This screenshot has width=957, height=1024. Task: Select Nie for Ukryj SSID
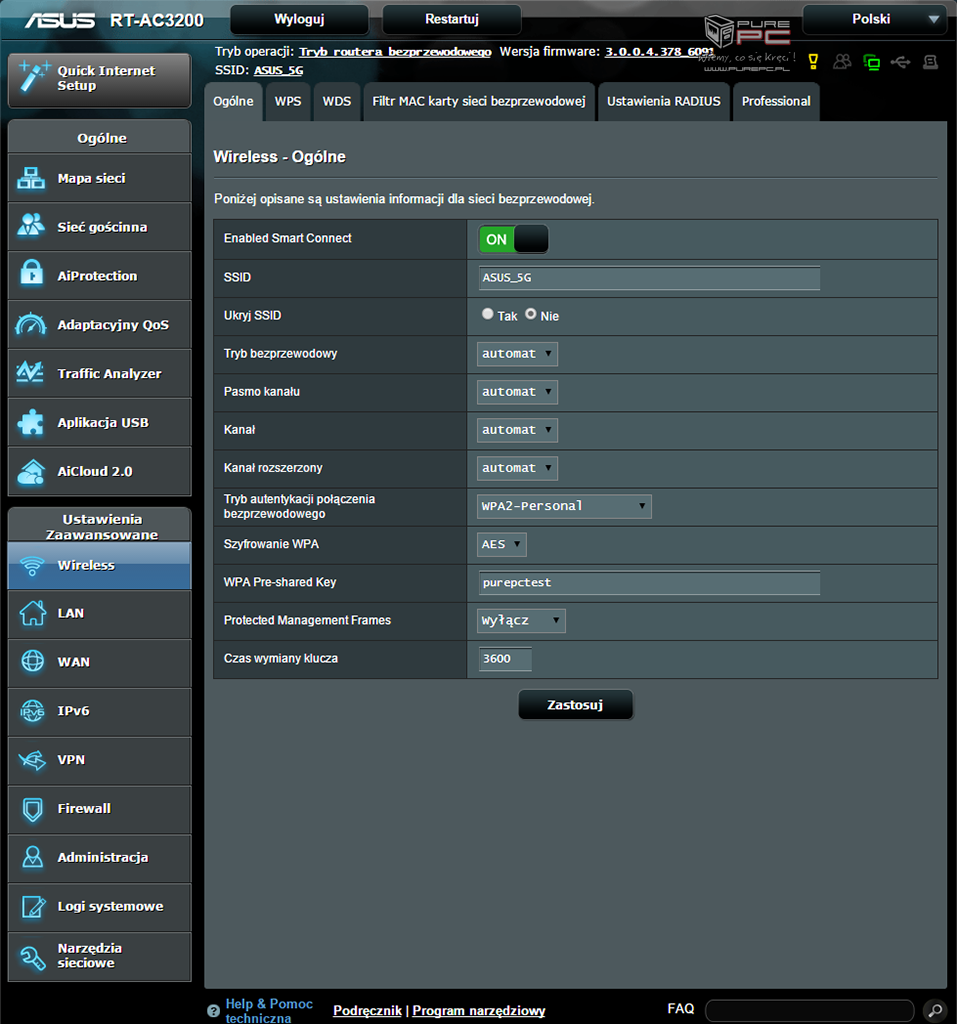point(530,313)
